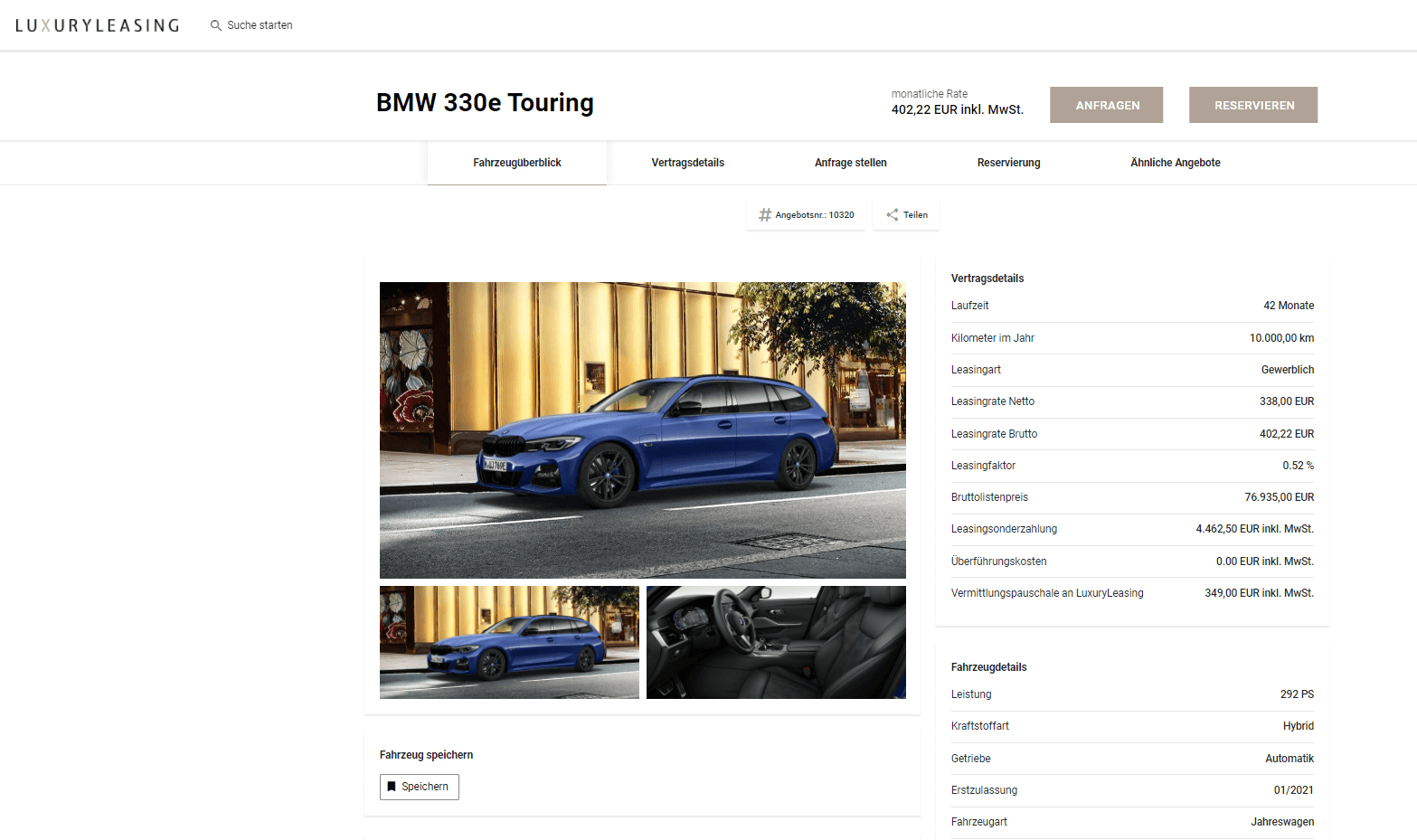Click the share icon next to Teilen

click(893, 215)
